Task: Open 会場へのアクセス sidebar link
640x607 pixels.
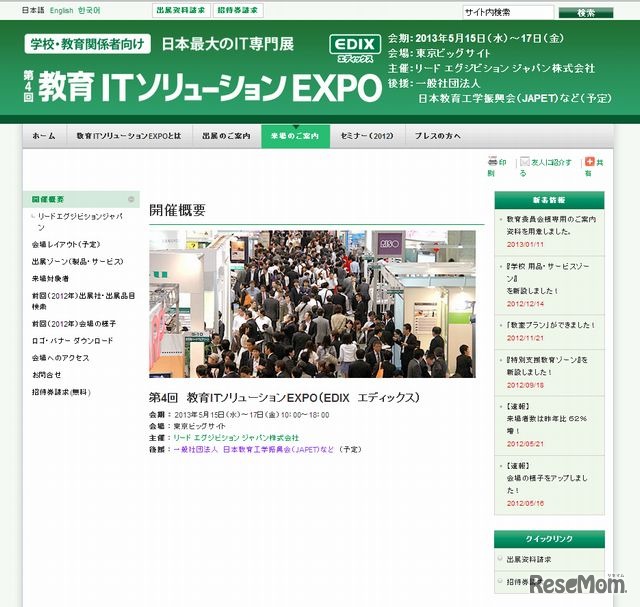Action: pos(60,358)
